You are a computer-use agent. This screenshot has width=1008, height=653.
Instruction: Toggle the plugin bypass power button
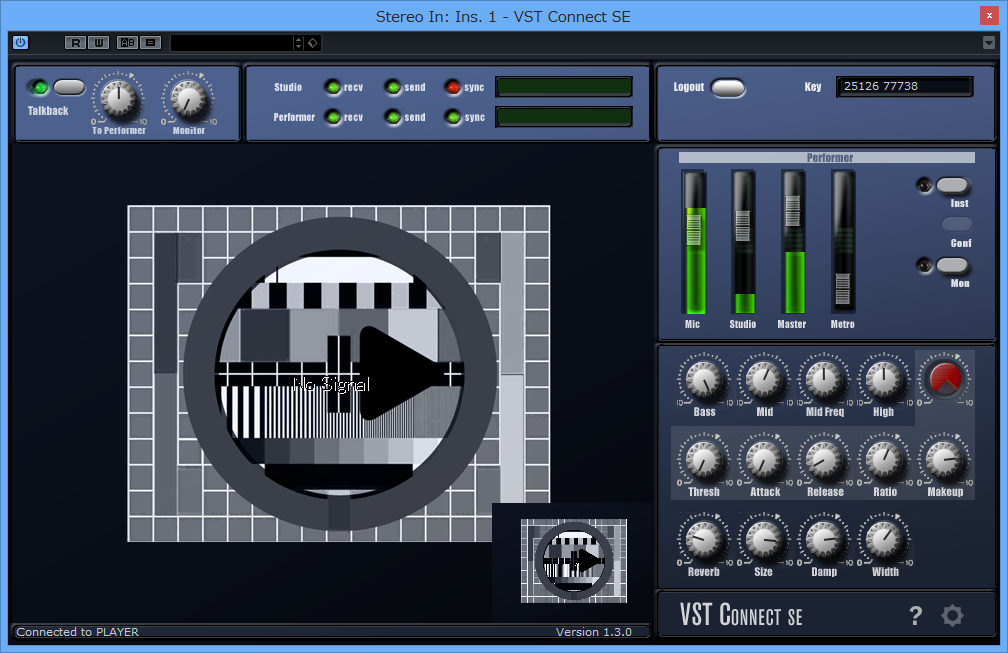[21, 42]
